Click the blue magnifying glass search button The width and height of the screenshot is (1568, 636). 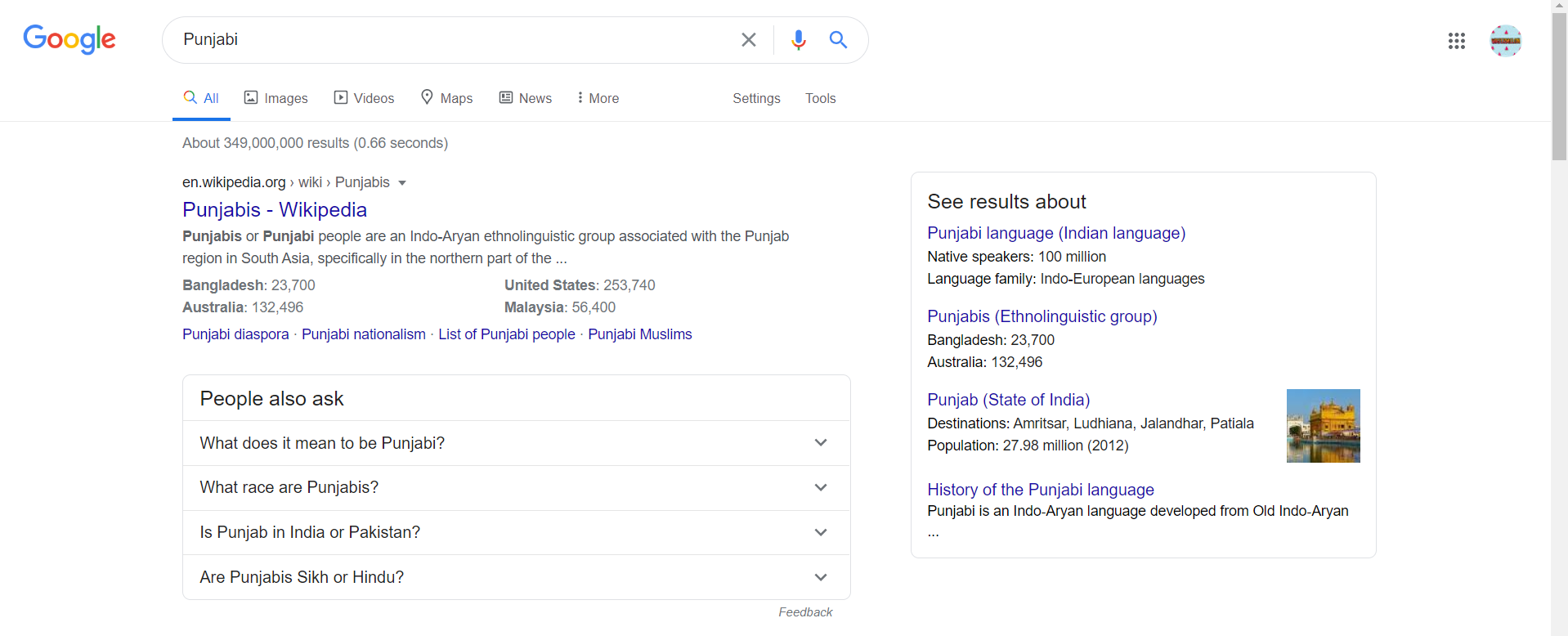point(838,39)
